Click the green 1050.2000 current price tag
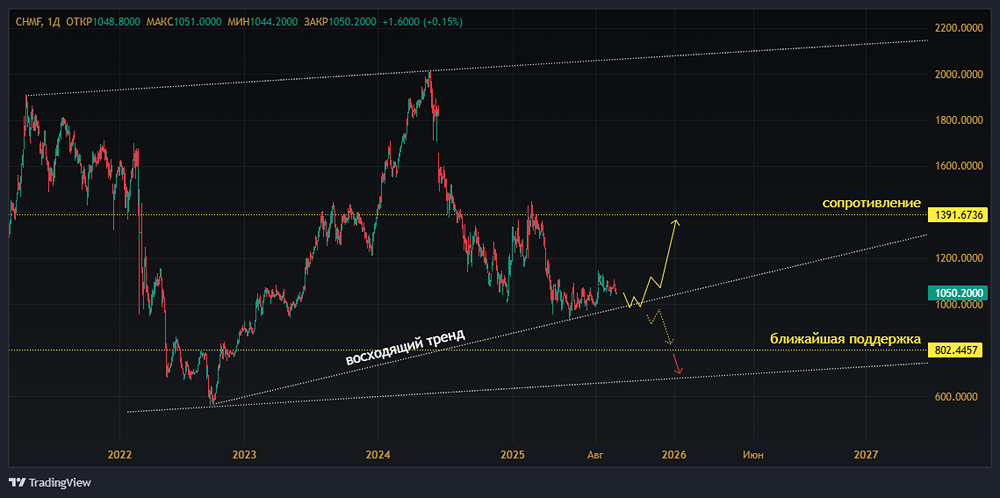Image resolution: width=1000 pixels, height=498 pixels. 959,293
